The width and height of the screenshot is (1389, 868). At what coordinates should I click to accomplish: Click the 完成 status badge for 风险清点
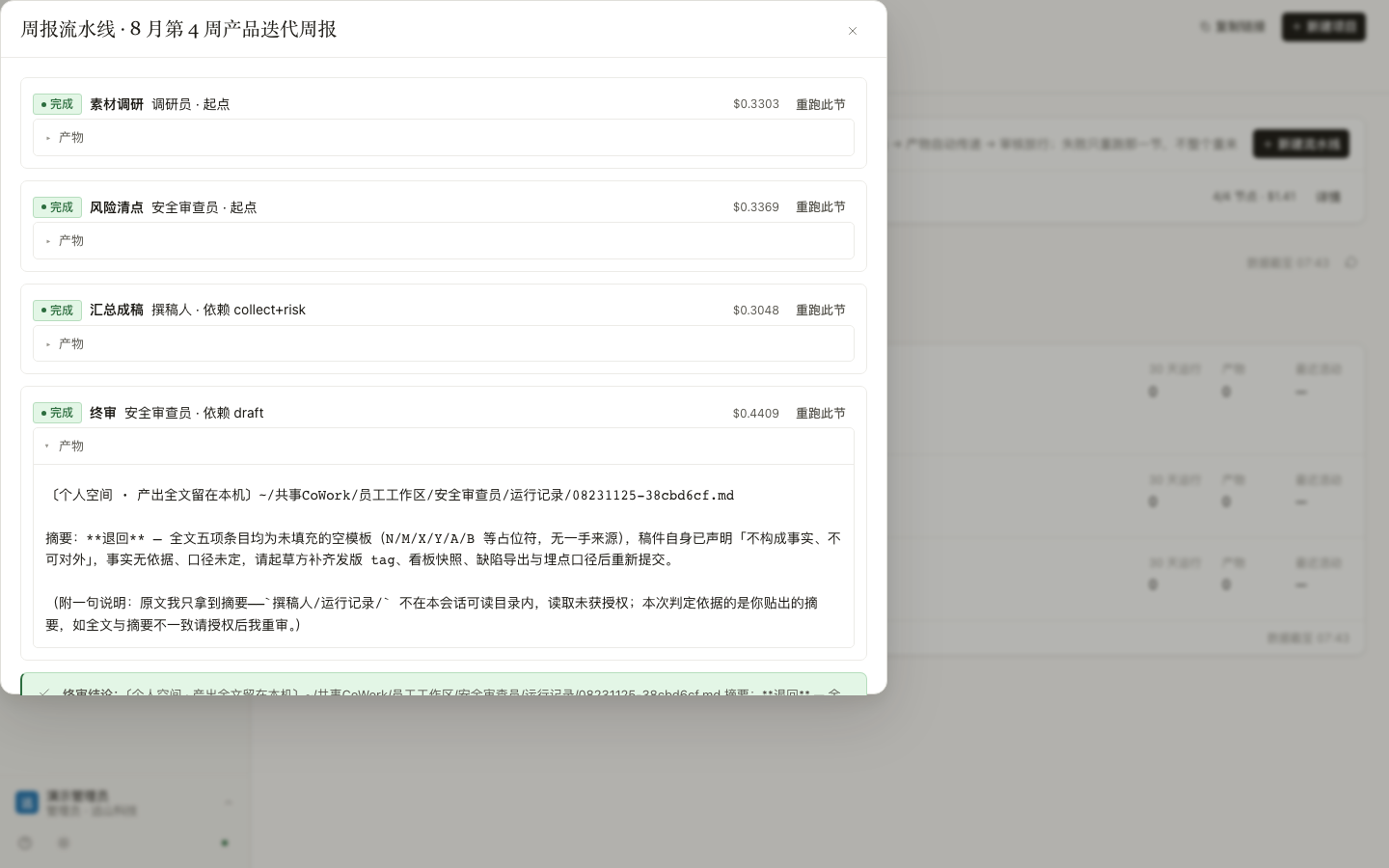(x=57, y=207)
